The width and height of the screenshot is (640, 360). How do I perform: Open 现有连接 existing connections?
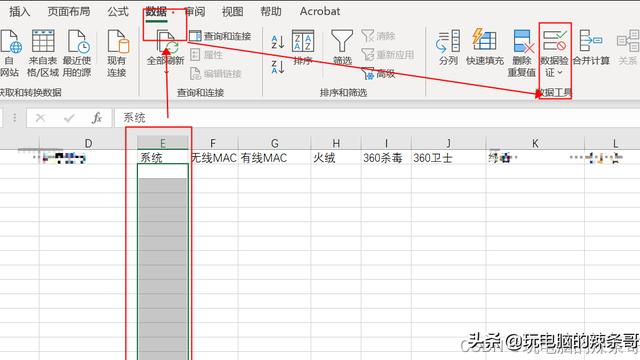pos(118,53)
